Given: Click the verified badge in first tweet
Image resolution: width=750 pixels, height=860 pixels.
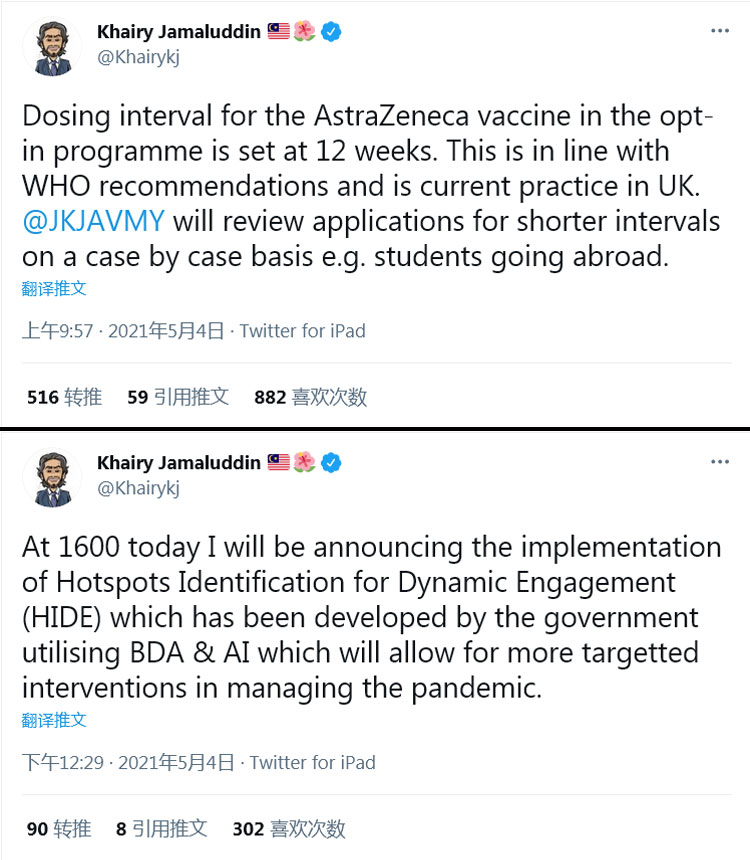Looking at the screenshot, I should pos(331,31).
